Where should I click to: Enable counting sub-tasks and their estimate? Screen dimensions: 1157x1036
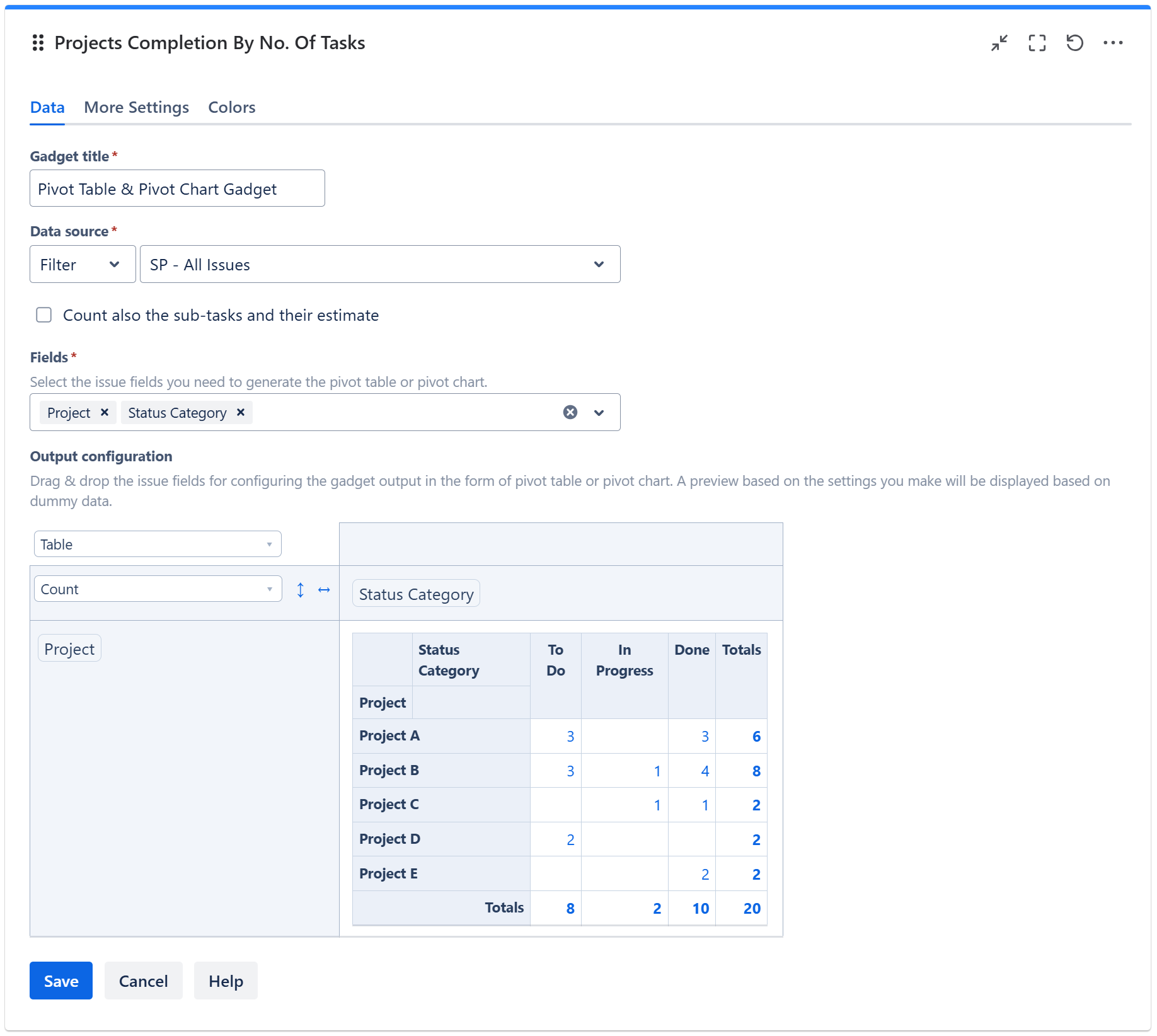pyautogui.click(x=44, y=315)
